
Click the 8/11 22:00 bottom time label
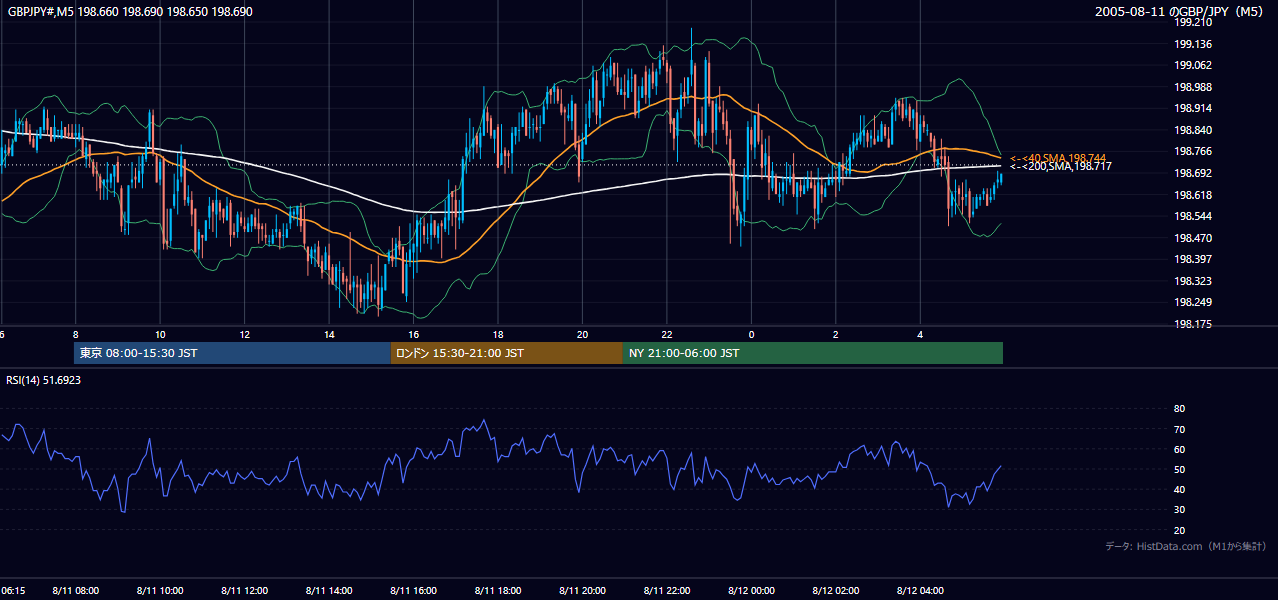point(667,591)
